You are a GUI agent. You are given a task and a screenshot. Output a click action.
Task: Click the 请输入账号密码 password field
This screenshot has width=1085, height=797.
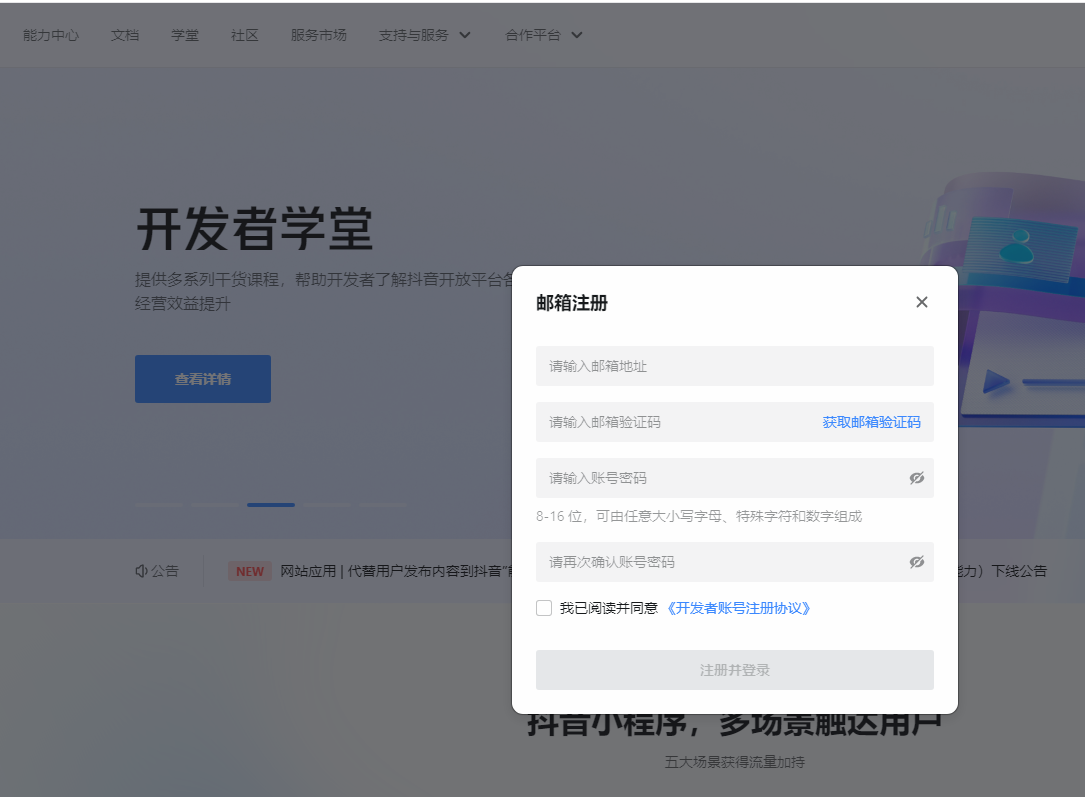point(734,478)
